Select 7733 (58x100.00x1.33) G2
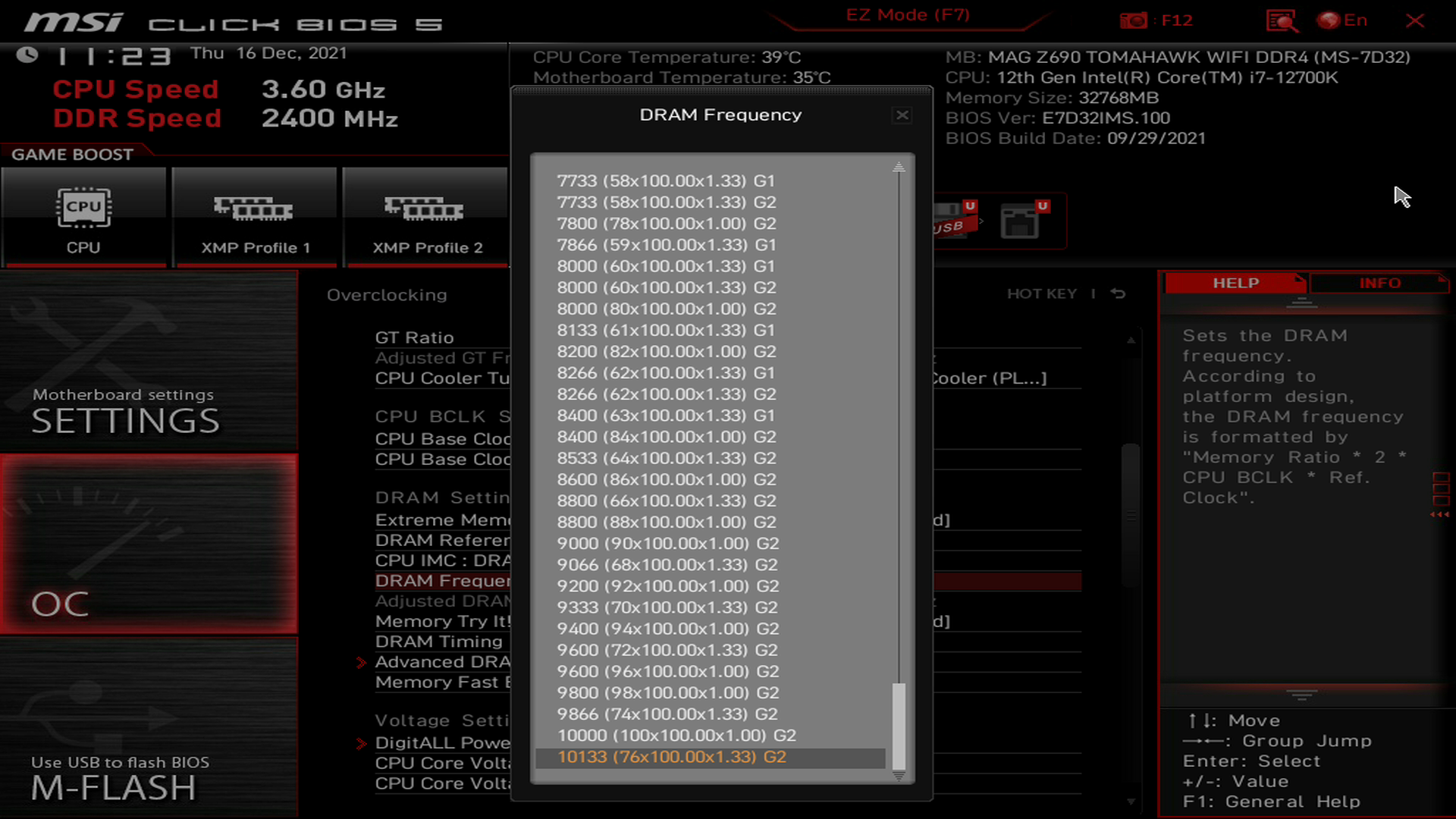This screenshot has width=1456, height=819. pos(666,202)
